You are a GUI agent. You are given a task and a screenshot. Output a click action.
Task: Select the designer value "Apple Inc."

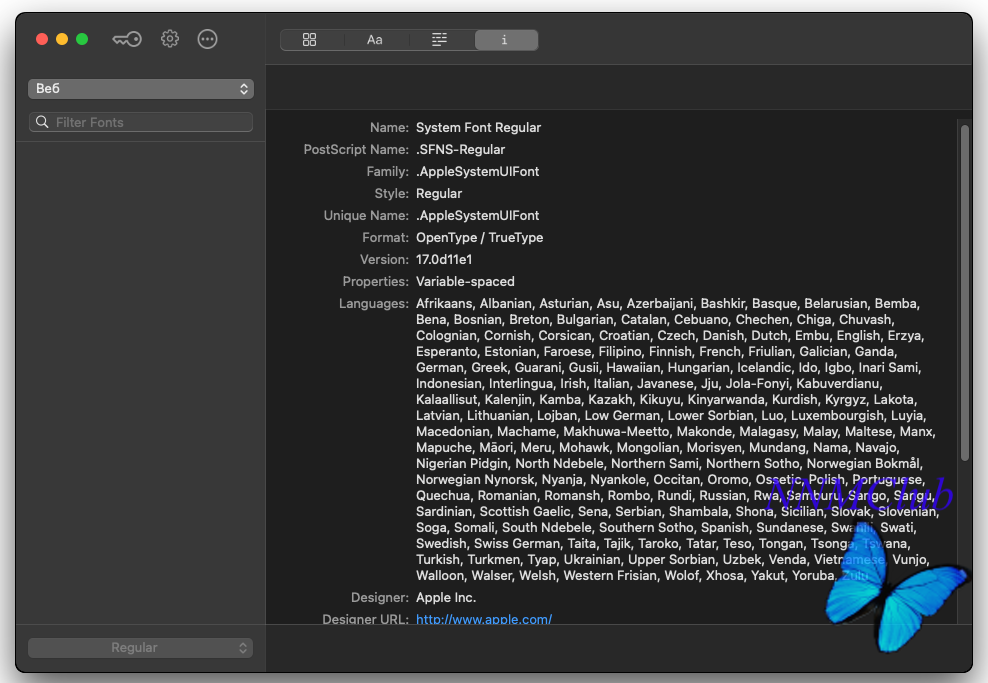(446, 597)
